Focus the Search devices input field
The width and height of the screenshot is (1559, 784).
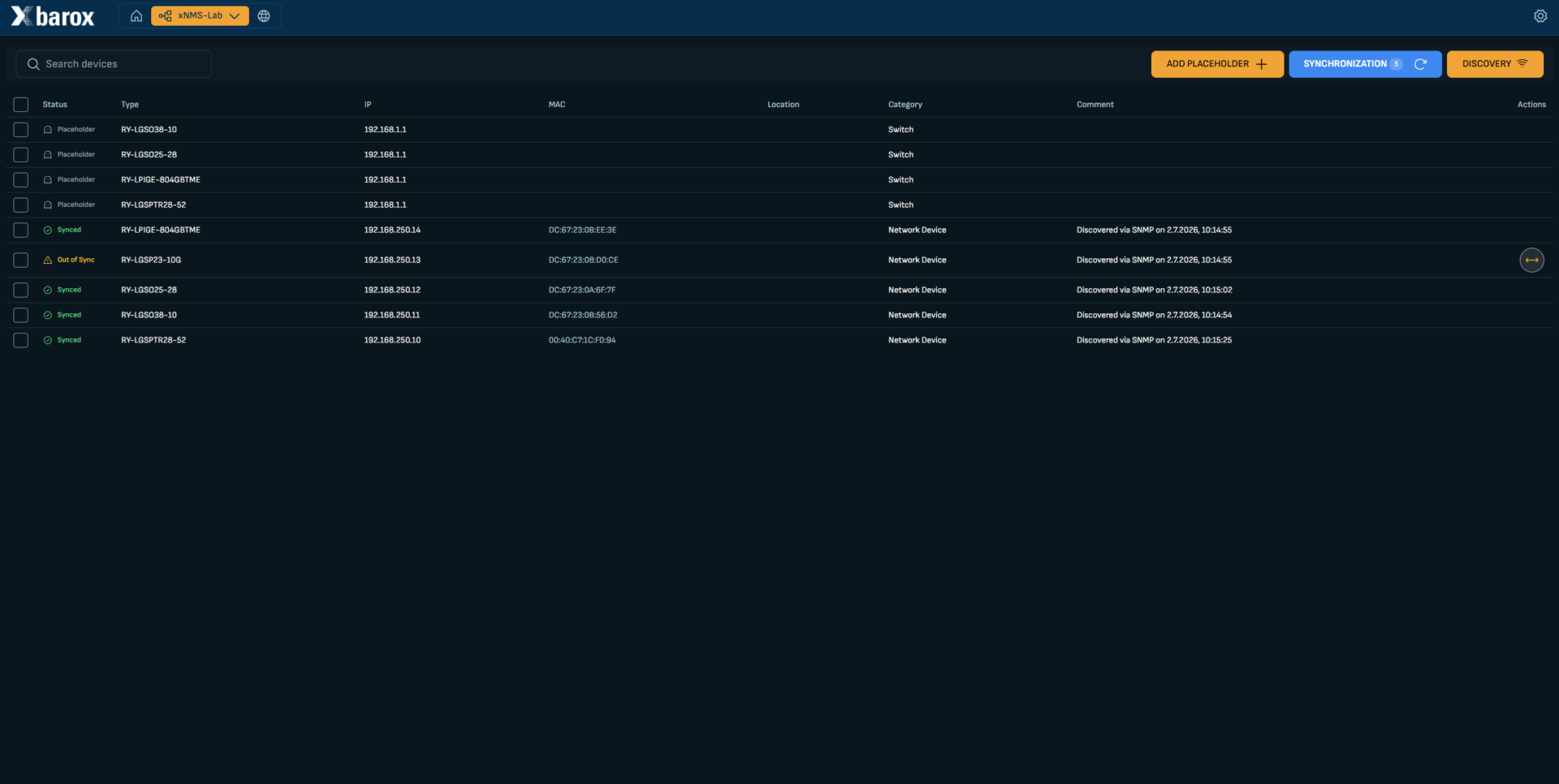114,64
